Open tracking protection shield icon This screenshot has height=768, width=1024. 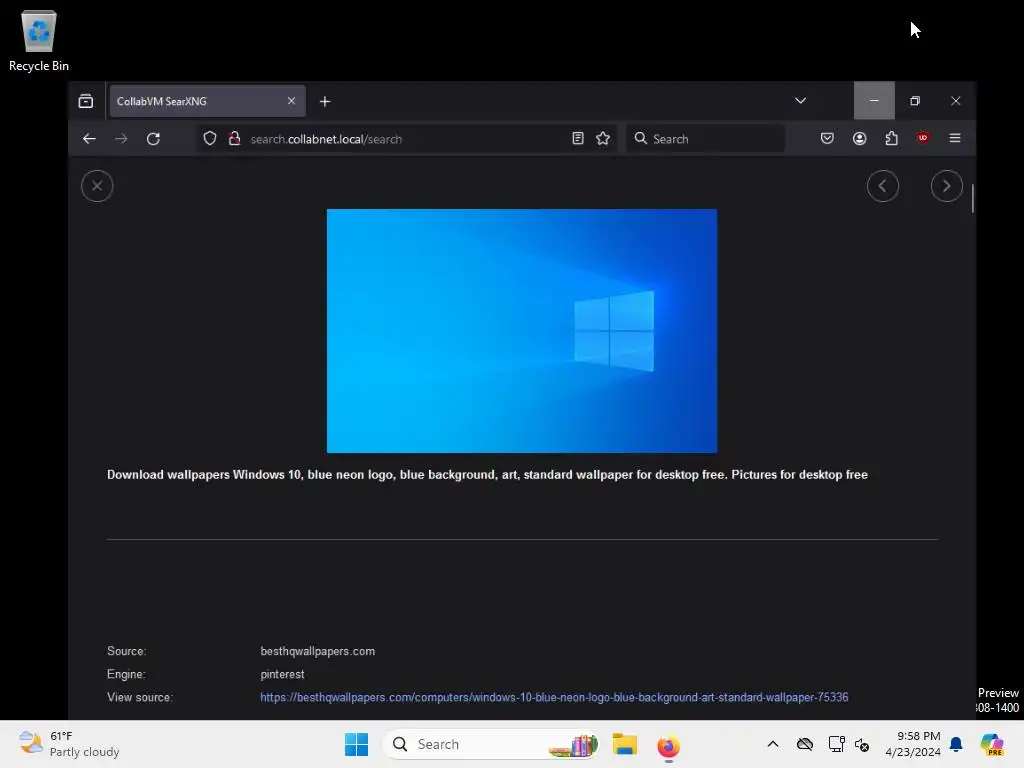coord(210,138)
